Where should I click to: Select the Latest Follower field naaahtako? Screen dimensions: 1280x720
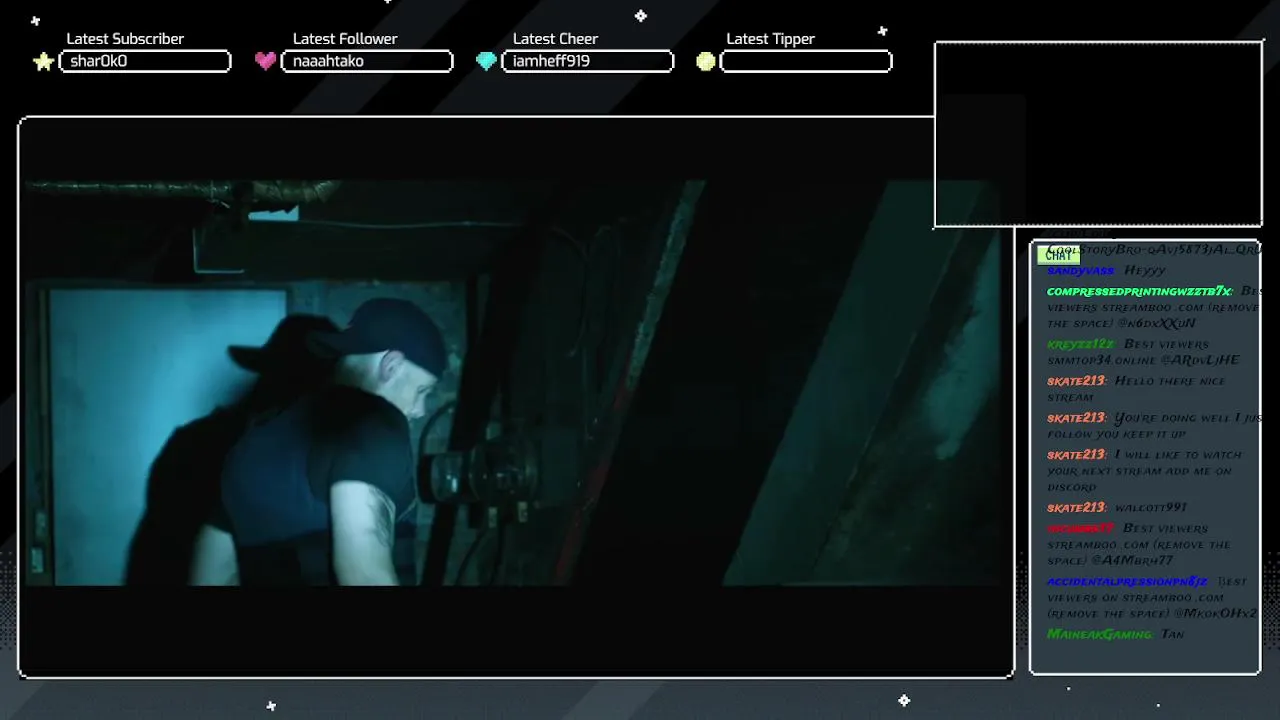click(367, 61)
